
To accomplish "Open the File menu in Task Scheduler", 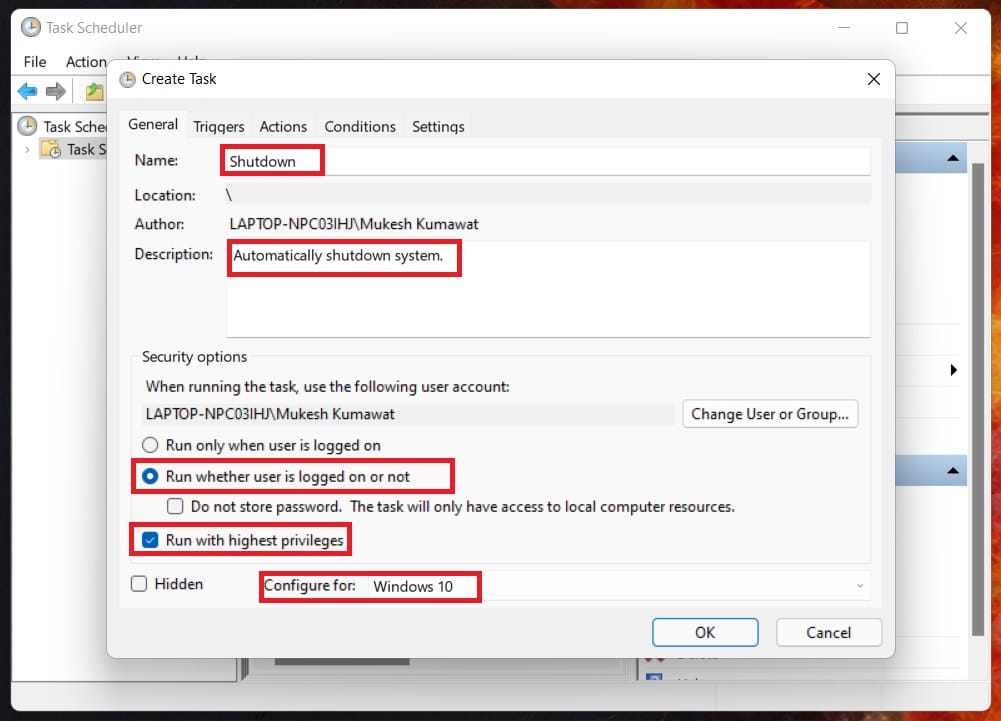I will coord(34,62).
